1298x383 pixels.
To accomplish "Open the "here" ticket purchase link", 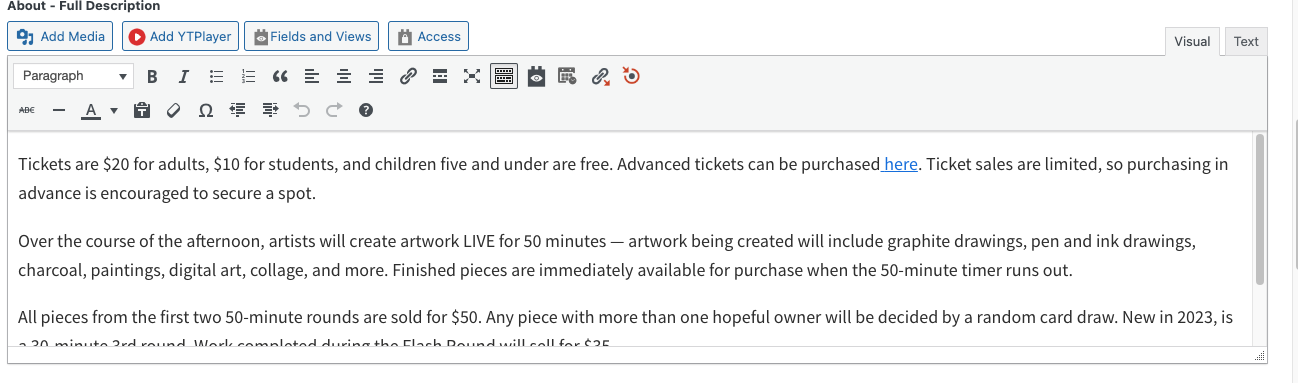I will (900, 164).
